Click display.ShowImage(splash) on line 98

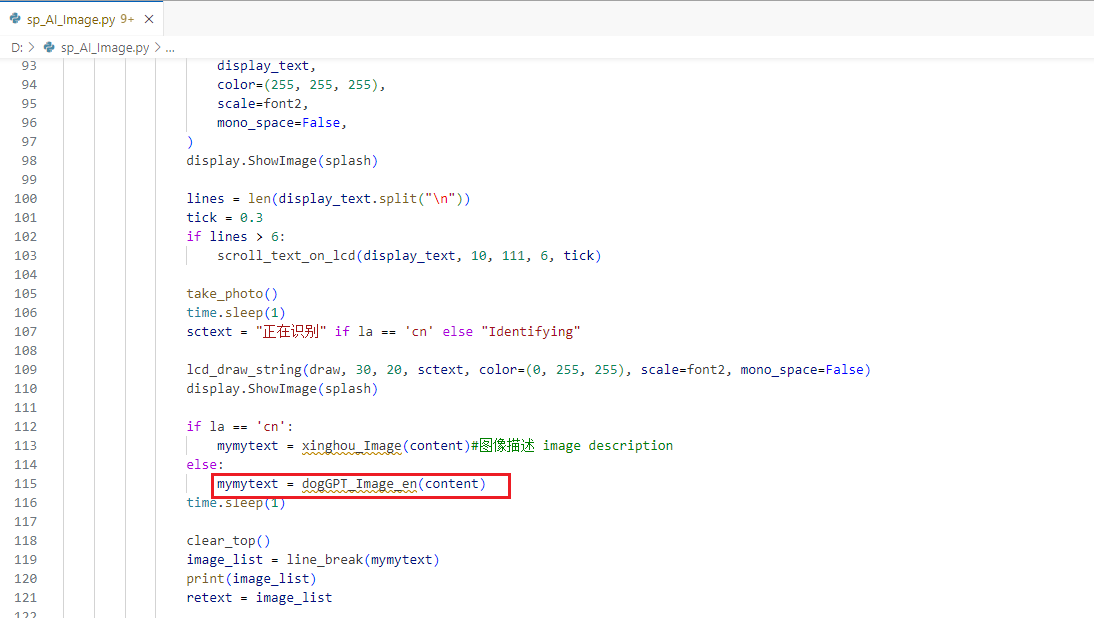click(282, 160)
